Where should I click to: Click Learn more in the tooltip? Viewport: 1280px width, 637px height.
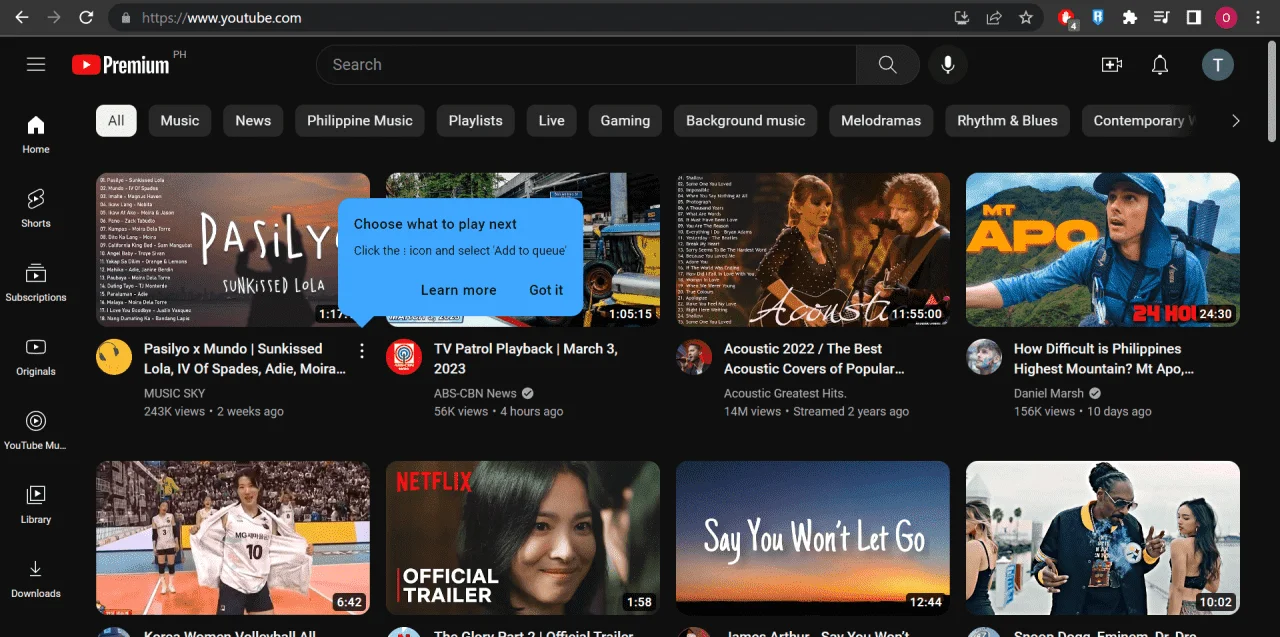459,290
